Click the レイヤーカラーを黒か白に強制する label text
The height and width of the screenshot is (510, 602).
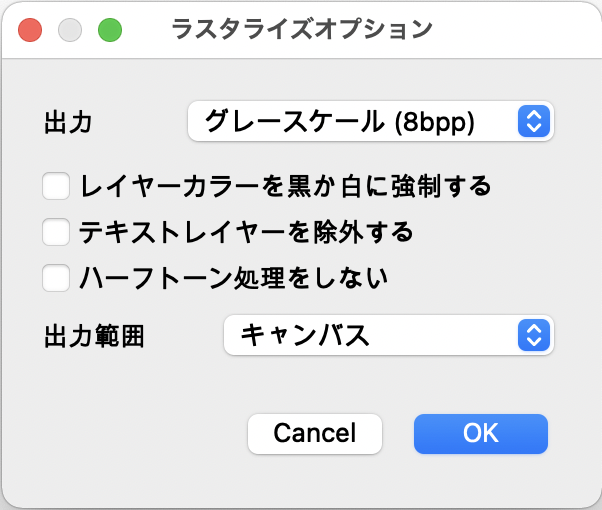286,186
